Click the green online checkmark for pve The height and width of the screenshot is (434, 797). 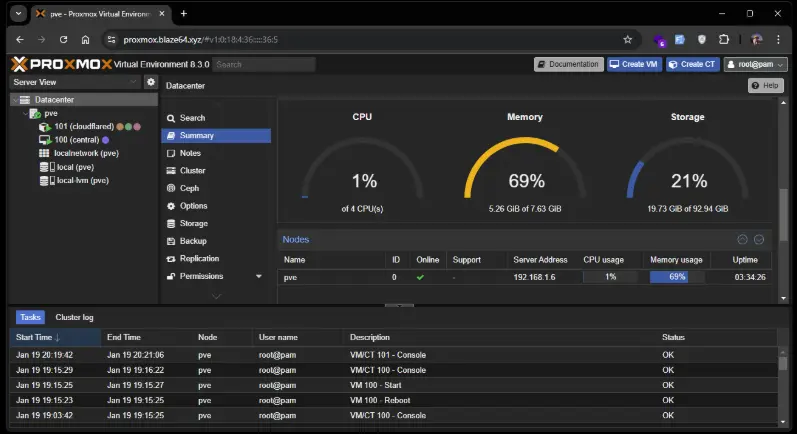420,277
